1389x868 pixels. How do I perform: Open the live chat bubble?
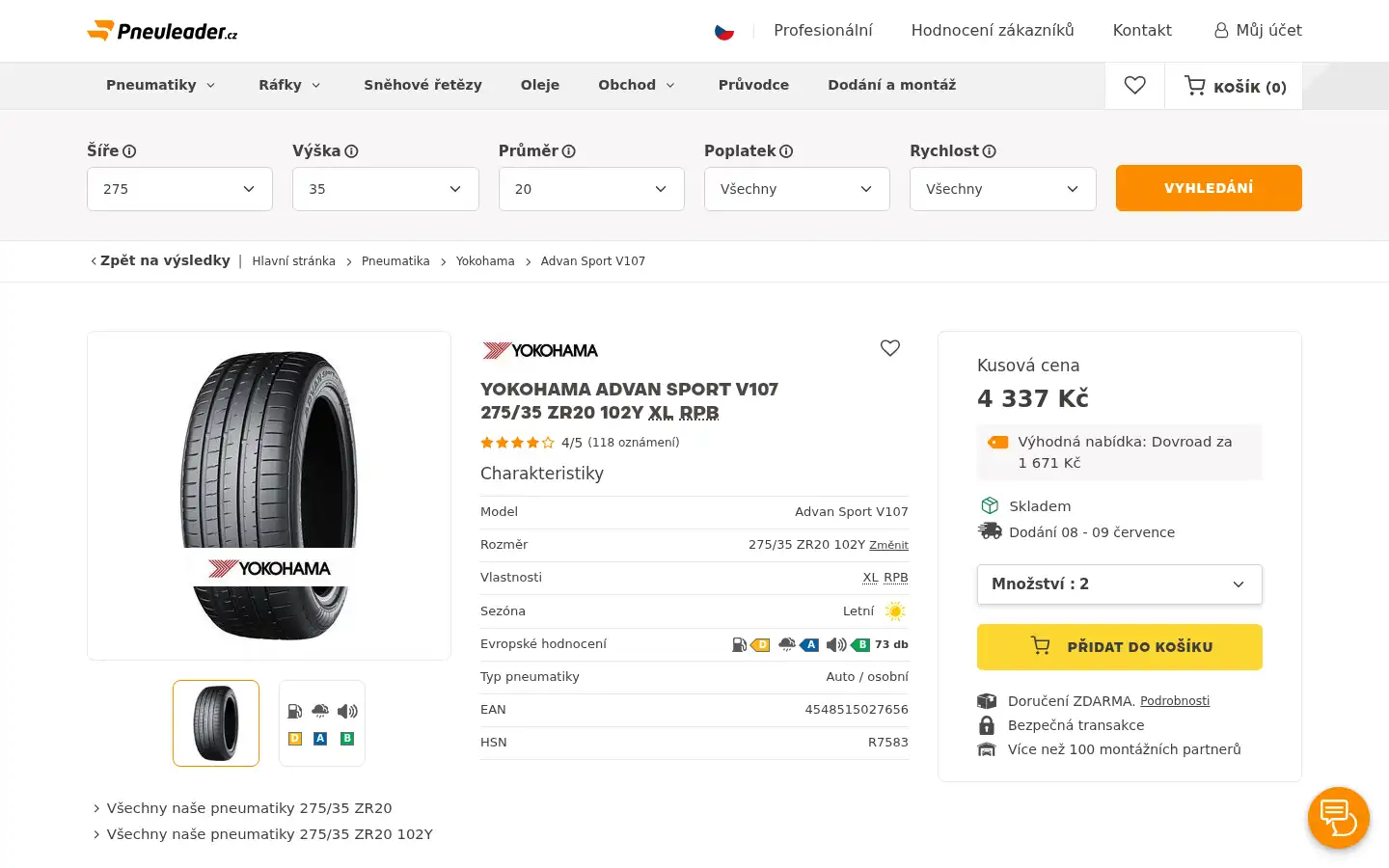coord(1339,818)
